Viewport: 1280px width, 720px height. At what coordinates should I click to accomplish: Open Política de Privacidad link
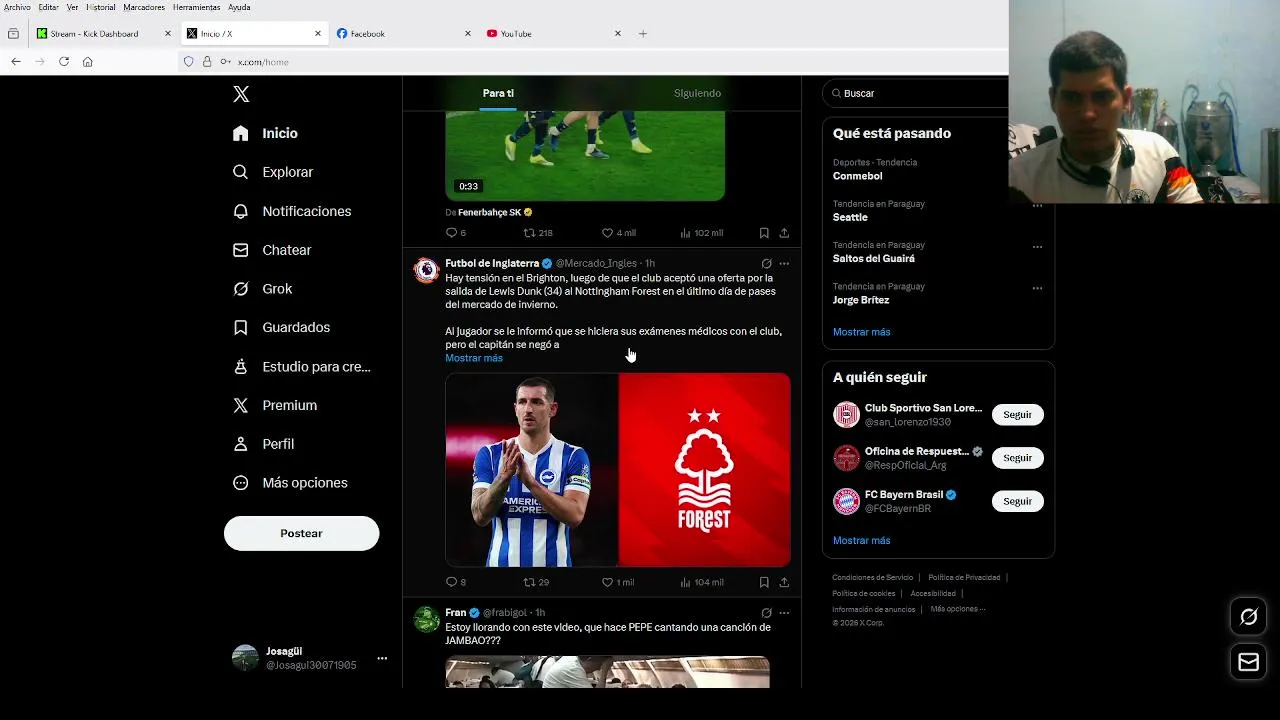964,577
